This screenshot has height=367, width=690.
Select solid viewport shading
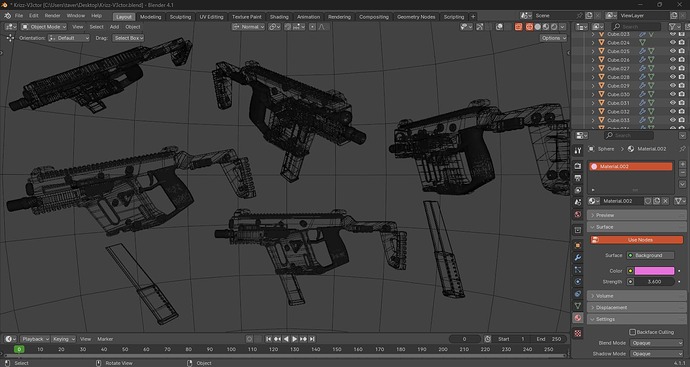point(538,27)
